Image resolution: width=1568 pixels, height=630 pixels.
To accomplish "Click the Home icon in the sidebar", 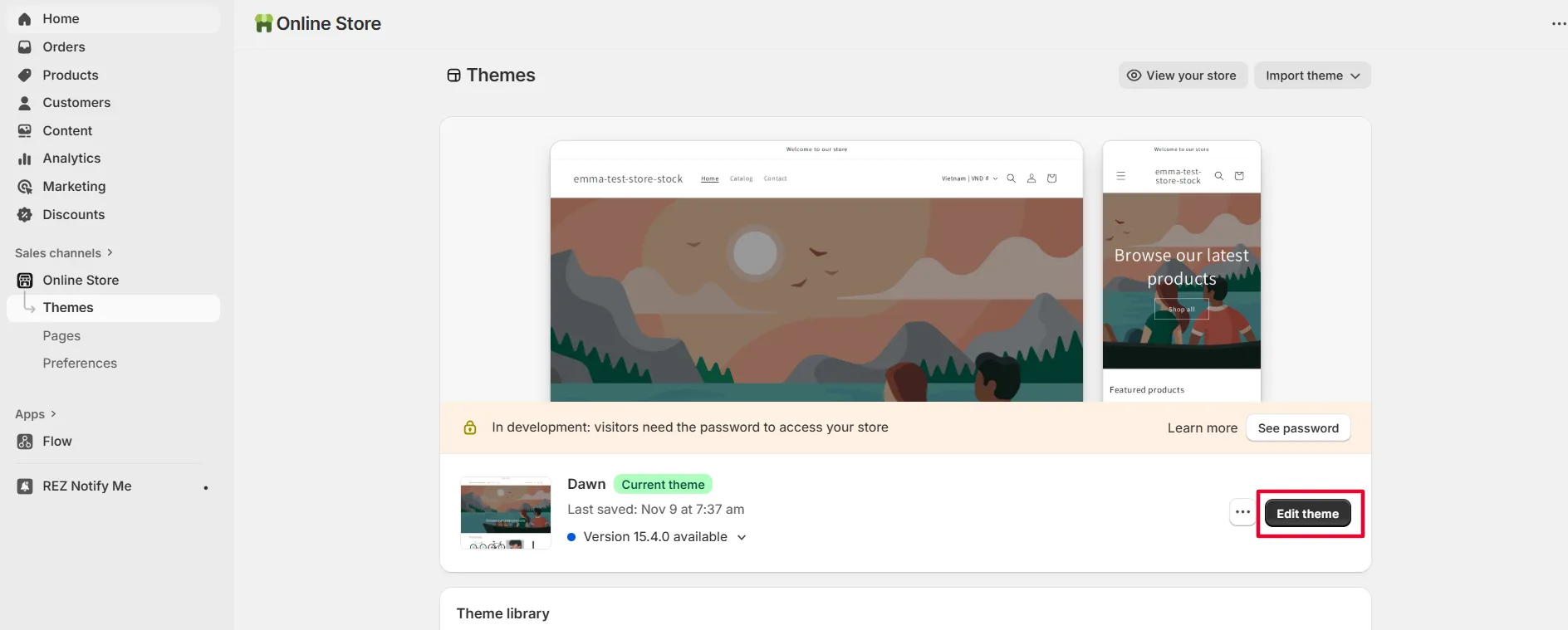I will pos(25,19).
